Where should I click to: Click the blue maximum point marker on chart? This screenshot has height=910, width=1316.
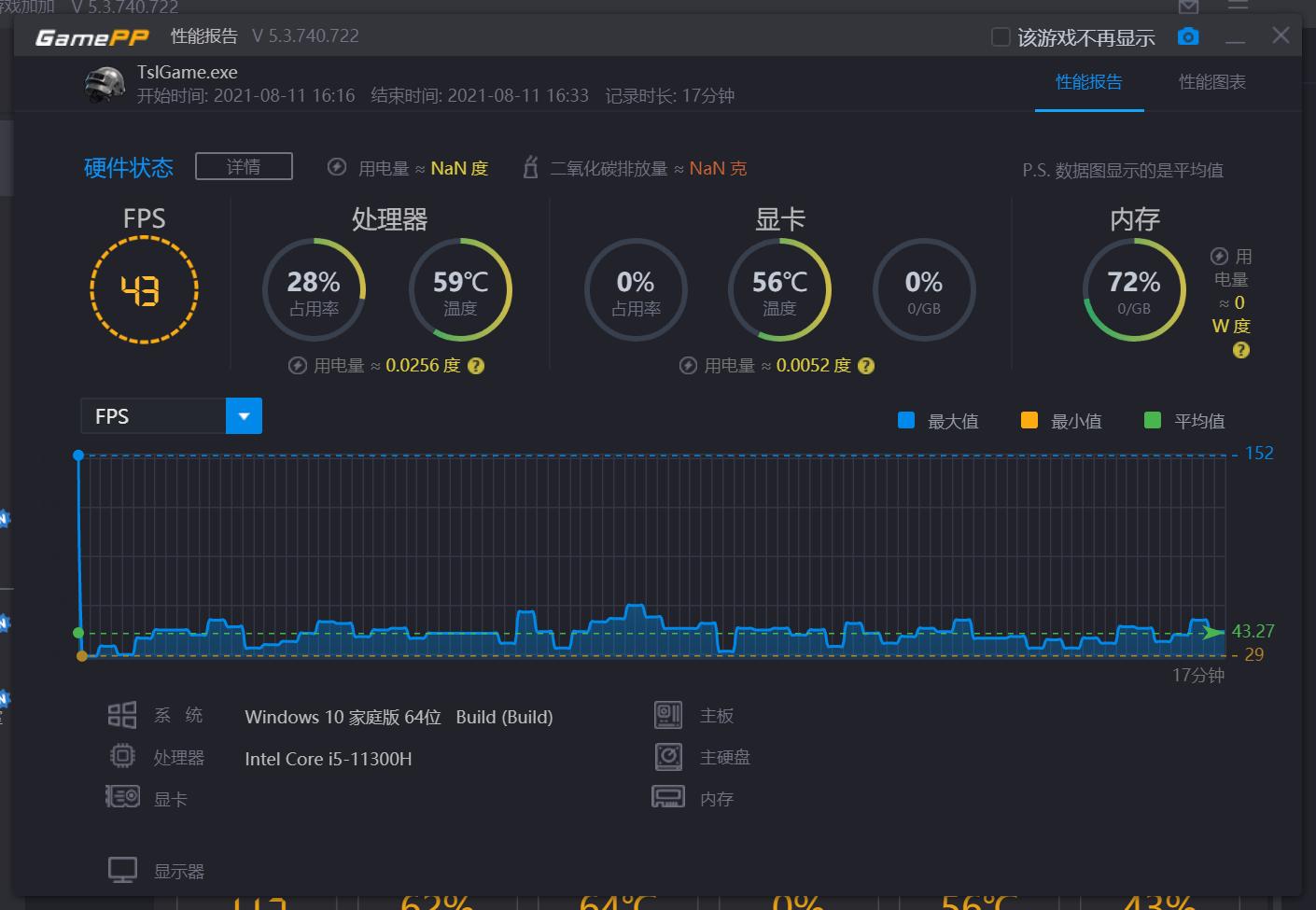tap(78, 455)
